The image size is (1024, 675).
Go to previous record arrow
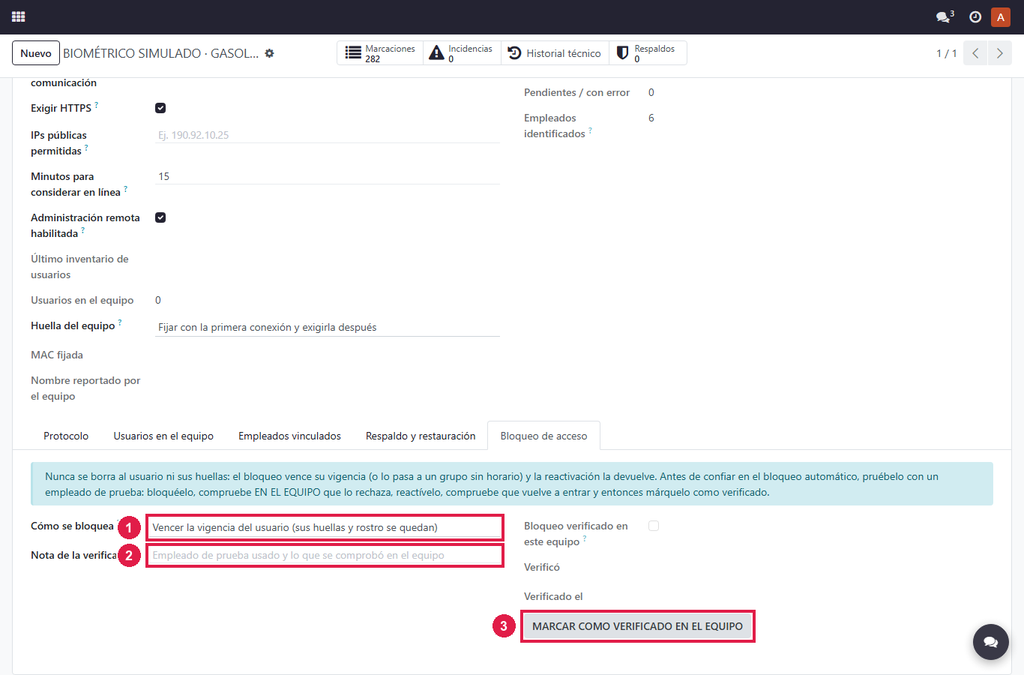click(x=976, y=54)
